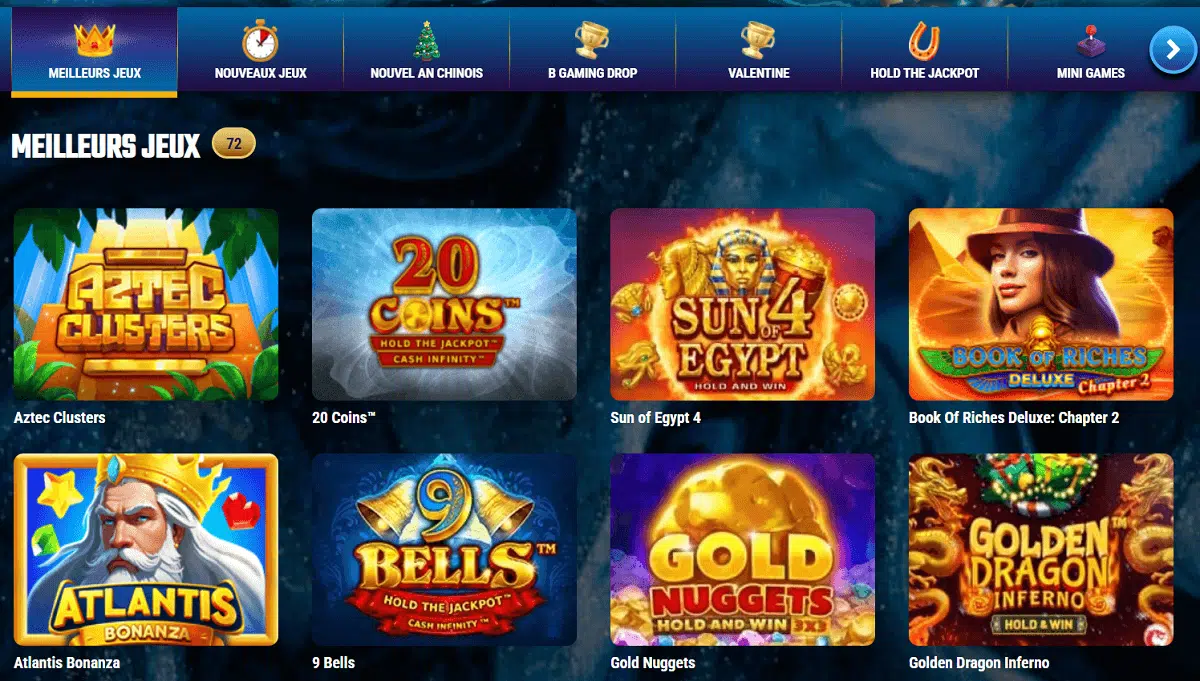
Task: Open the Sun of Egypt 4 thumbnail
Action: pyautogui.click(x=743, y=304)
